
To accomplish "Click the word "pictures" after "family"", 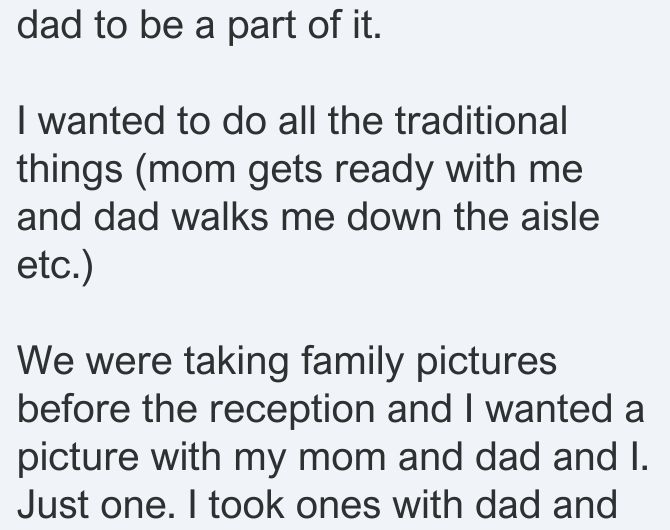I will coord(486,363).
